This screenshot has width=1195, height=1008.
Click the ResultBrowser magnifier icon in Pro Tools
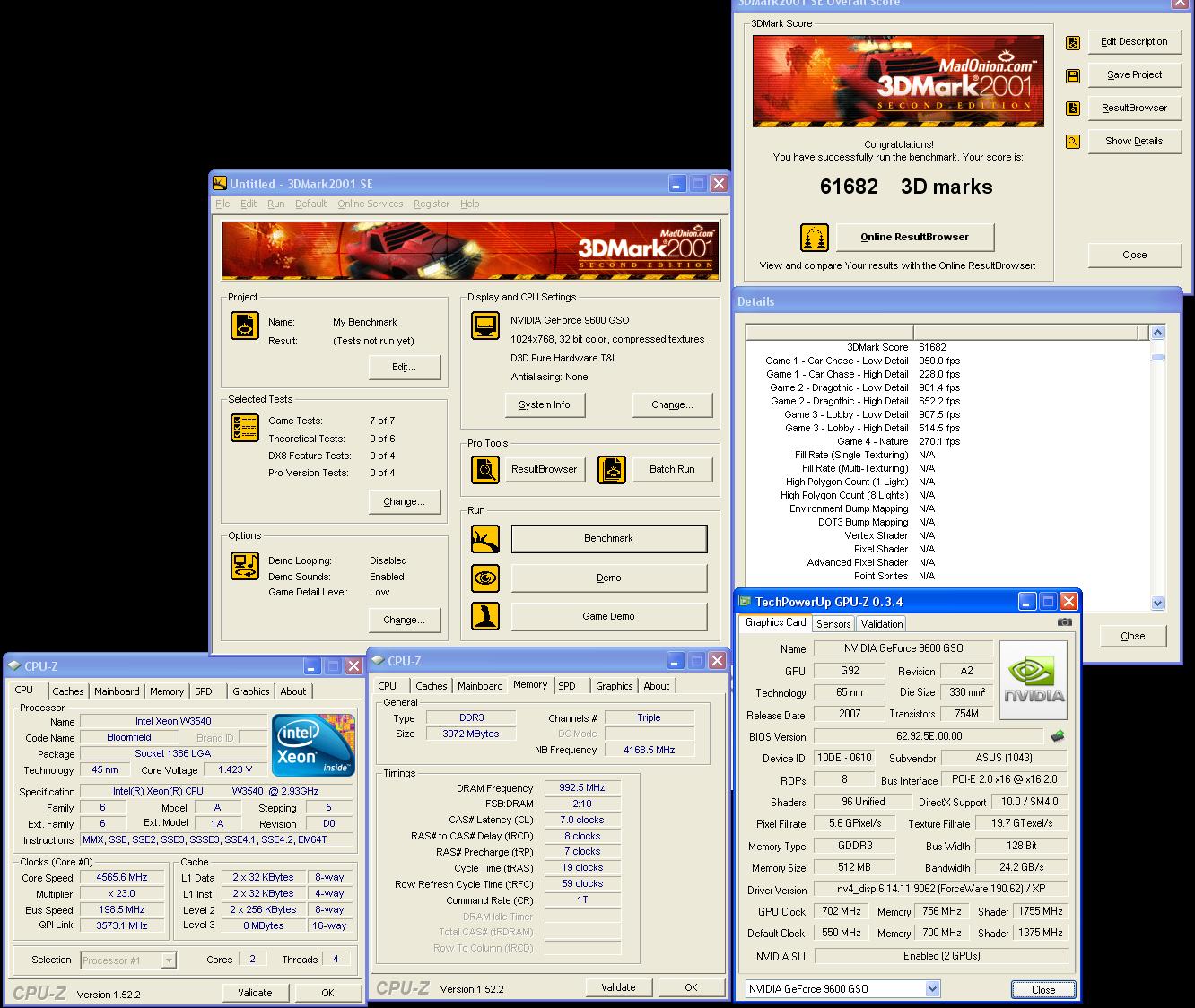(x=485, y=469)
